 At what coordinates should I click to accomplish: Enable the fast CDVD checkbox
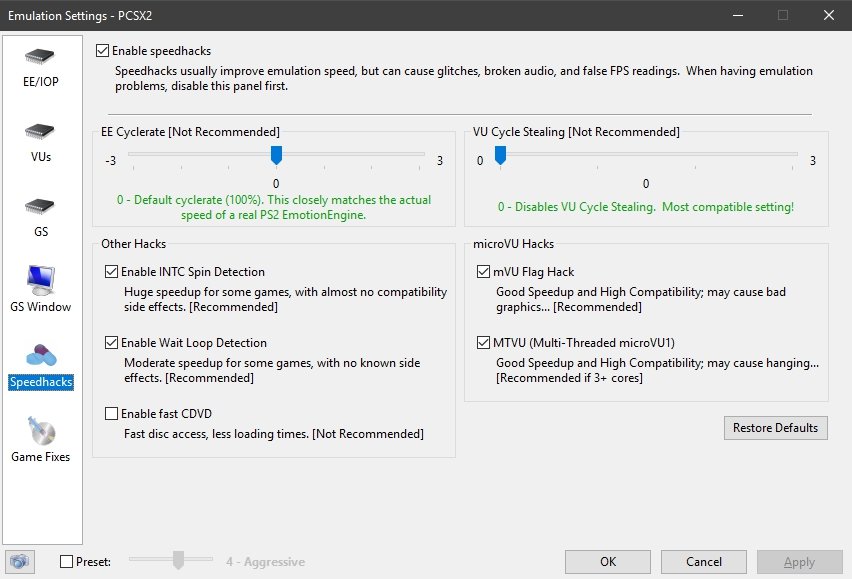[x=111, y=414]
